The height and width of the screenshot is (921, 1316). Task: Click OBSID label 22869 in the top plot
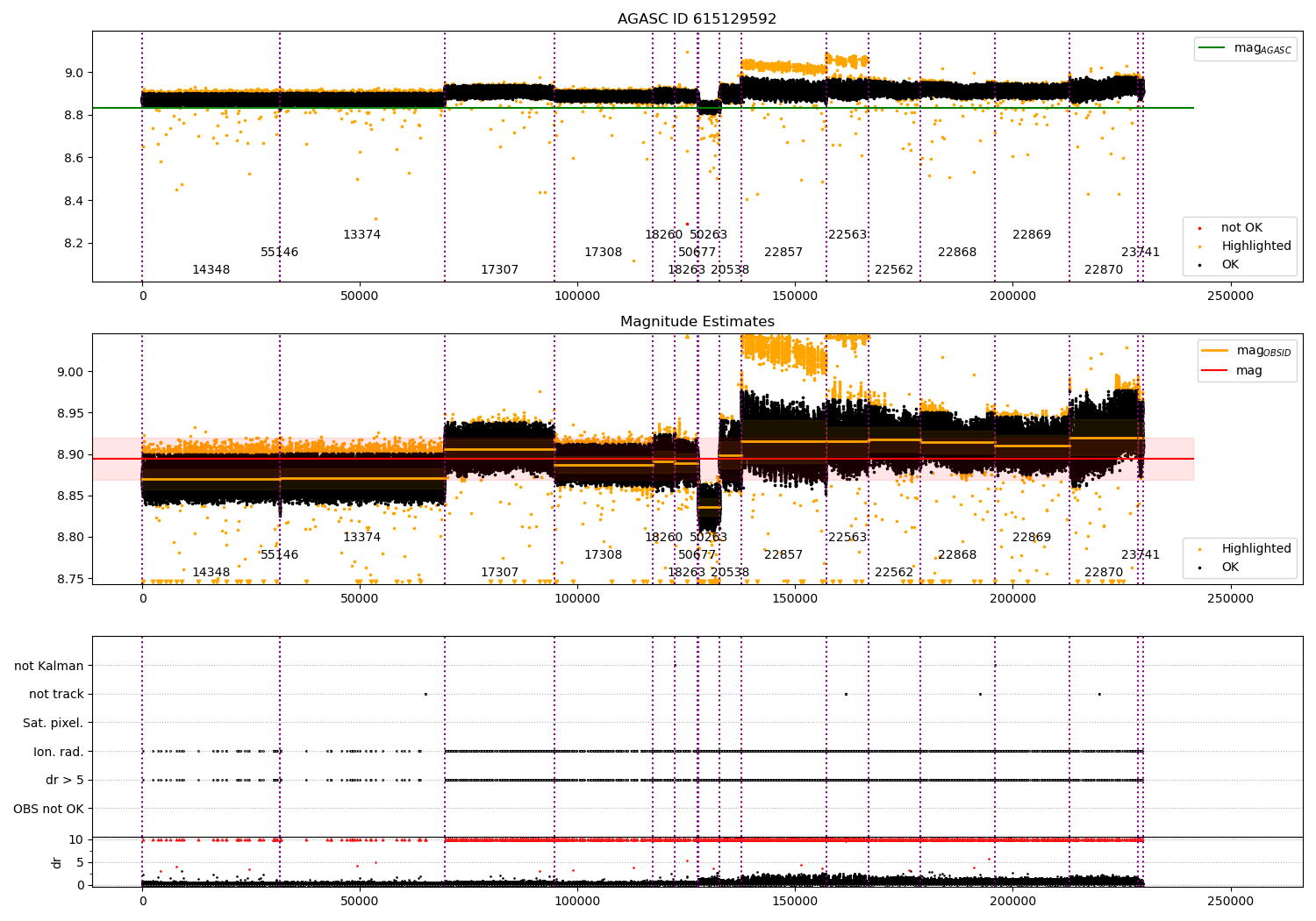1032,235
